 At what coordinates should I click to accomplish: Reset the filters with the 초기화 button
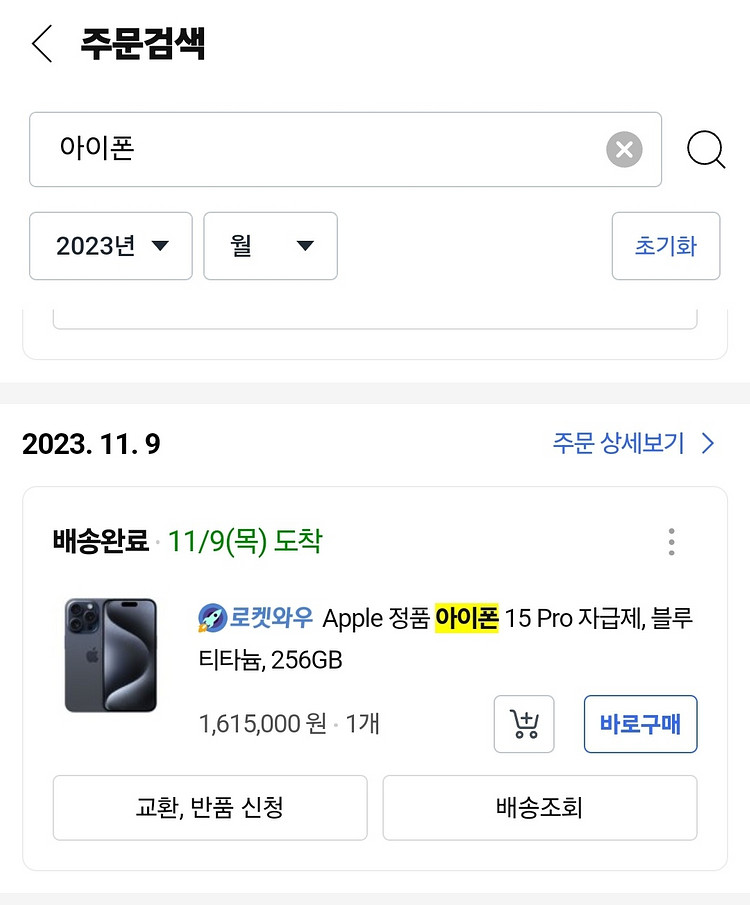(666, 246)
